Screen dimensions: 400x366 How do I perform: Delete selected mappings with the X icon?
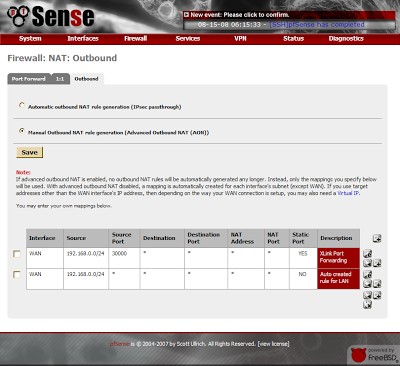[367, 304]
